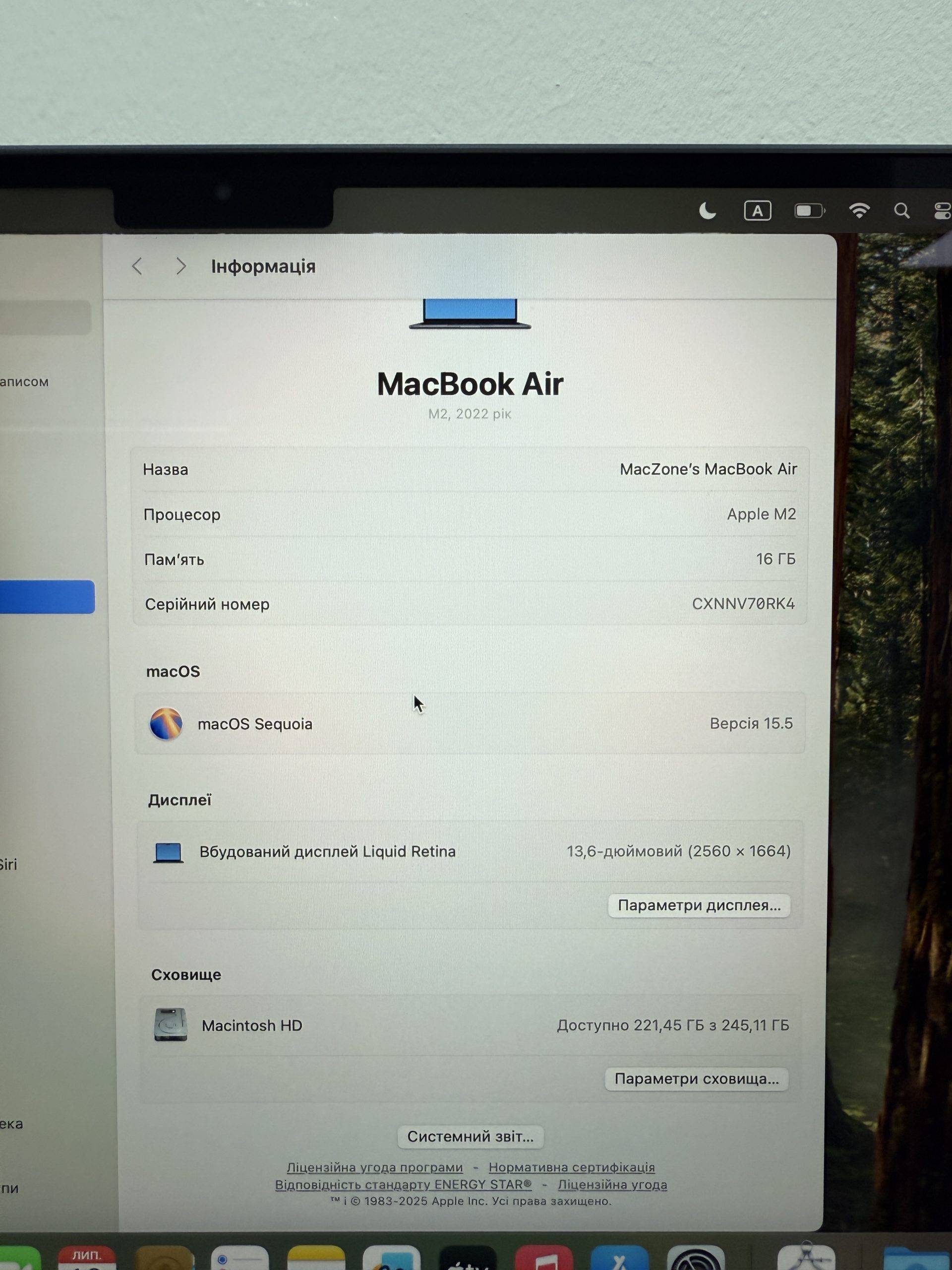Open Нормативна сертифікація link
This screenshot has width=952, height=1270.
click(572, 1167)
